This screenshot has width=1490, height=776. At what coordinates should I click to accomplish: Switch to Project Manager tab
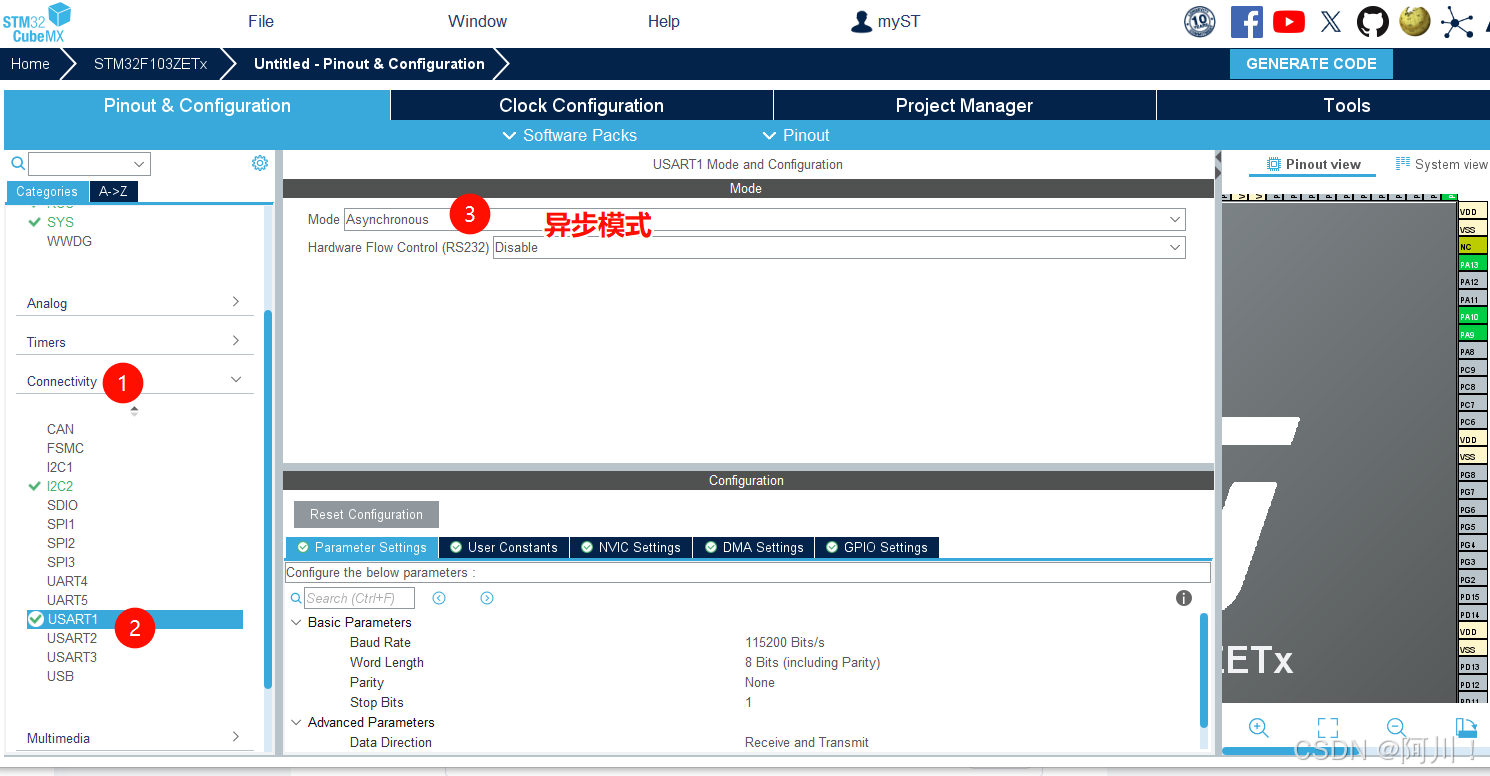coord(965,105)
